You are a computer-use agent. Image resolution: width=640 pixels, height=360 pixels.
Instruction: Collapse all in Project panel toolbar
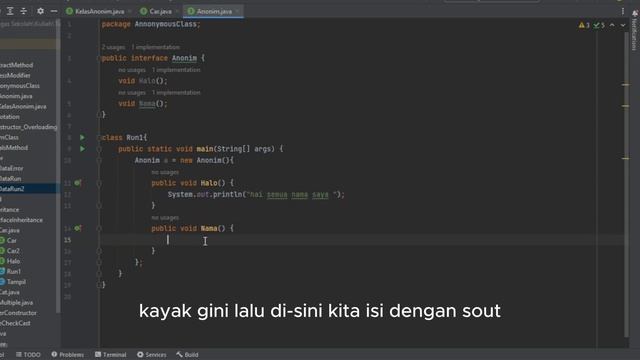pos(24,11)
